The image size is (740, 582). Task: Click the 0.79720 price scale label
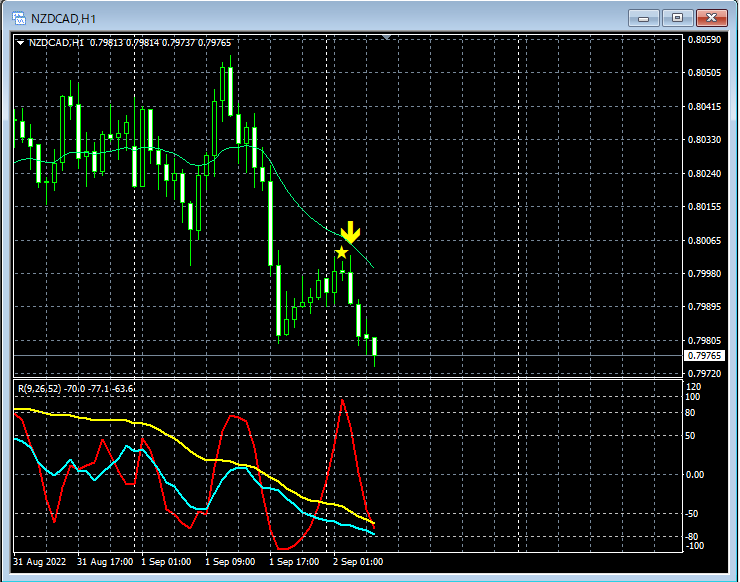click(704, 374)
